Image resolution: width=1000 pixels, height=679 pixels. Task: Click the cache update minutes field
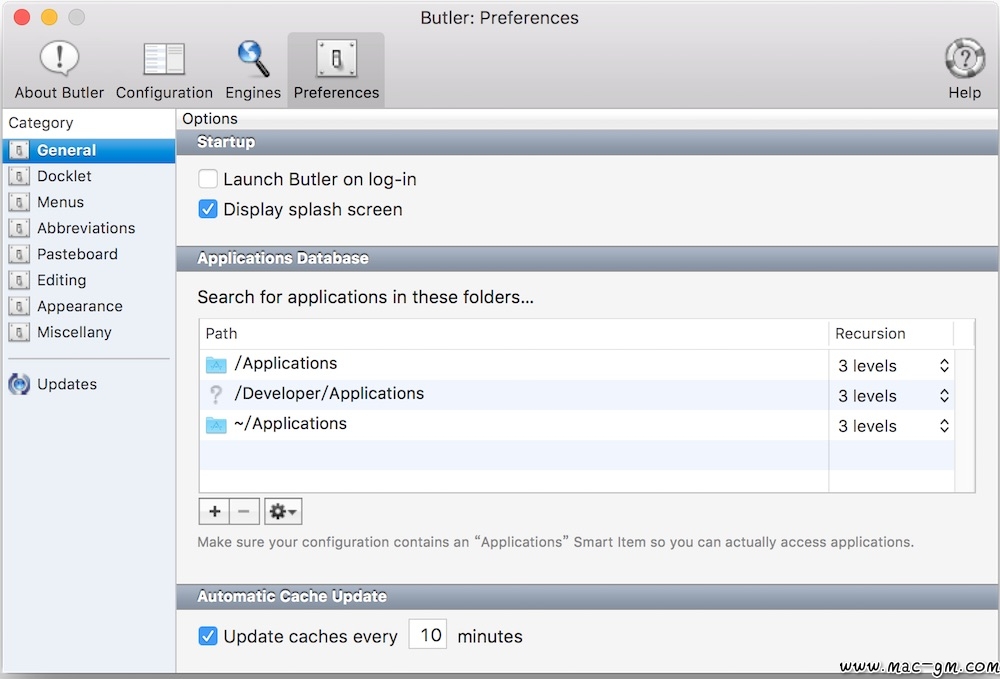(427, 635)
